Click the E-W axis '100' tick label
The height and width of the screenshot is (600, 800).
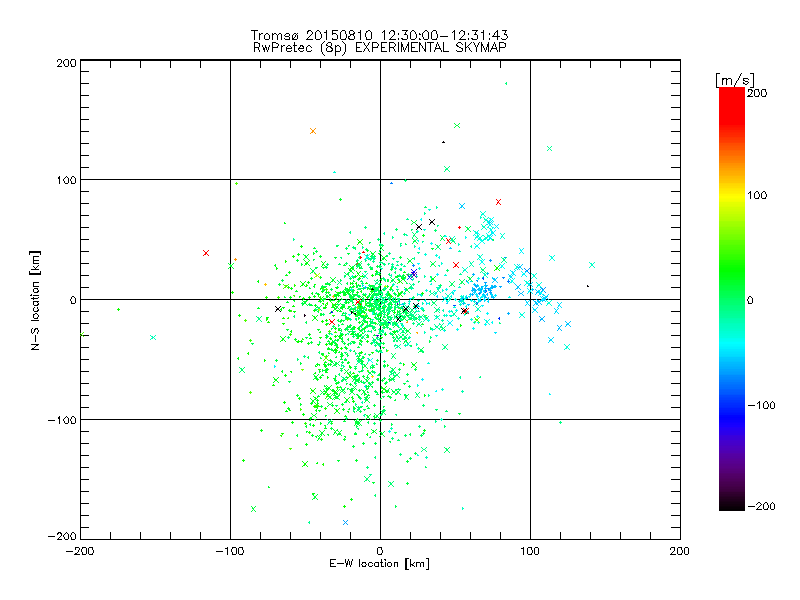530,552
